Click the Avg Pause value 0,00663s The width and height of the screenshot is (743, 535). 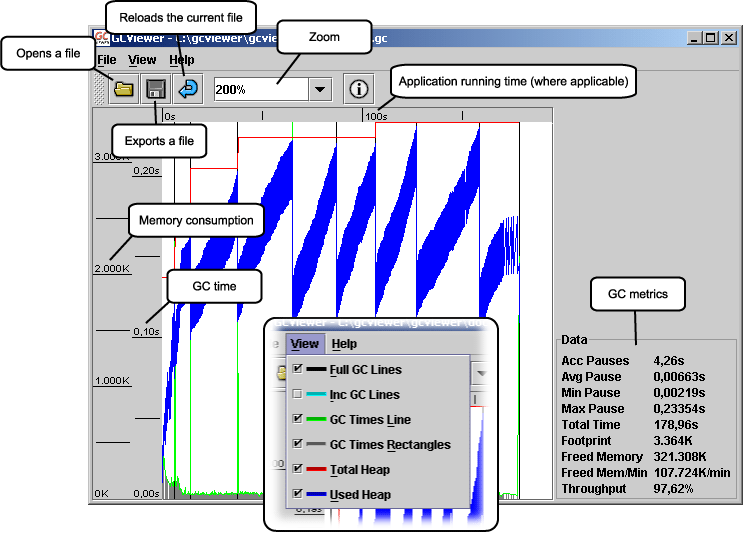tap(679, 377)
